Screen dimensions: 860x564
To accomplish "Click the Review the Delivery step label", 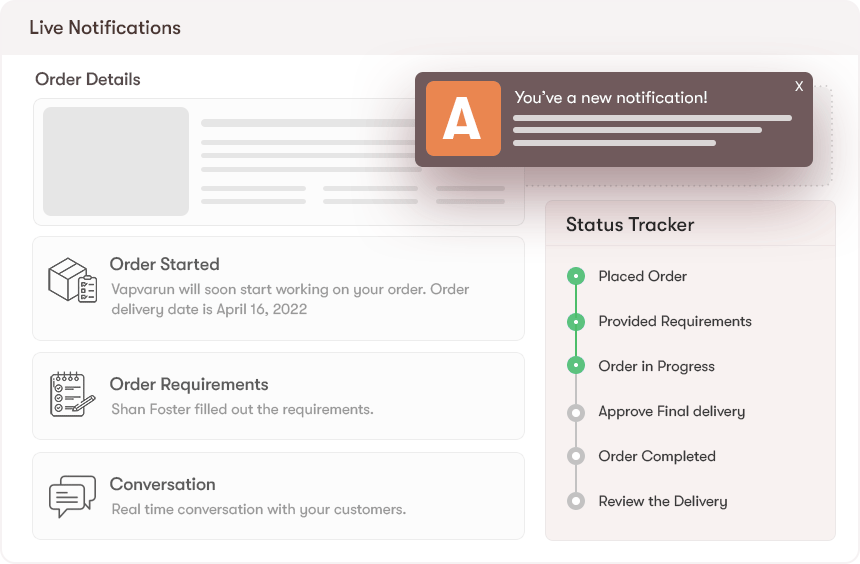I will pyautogui.click(x=662, y=501).
